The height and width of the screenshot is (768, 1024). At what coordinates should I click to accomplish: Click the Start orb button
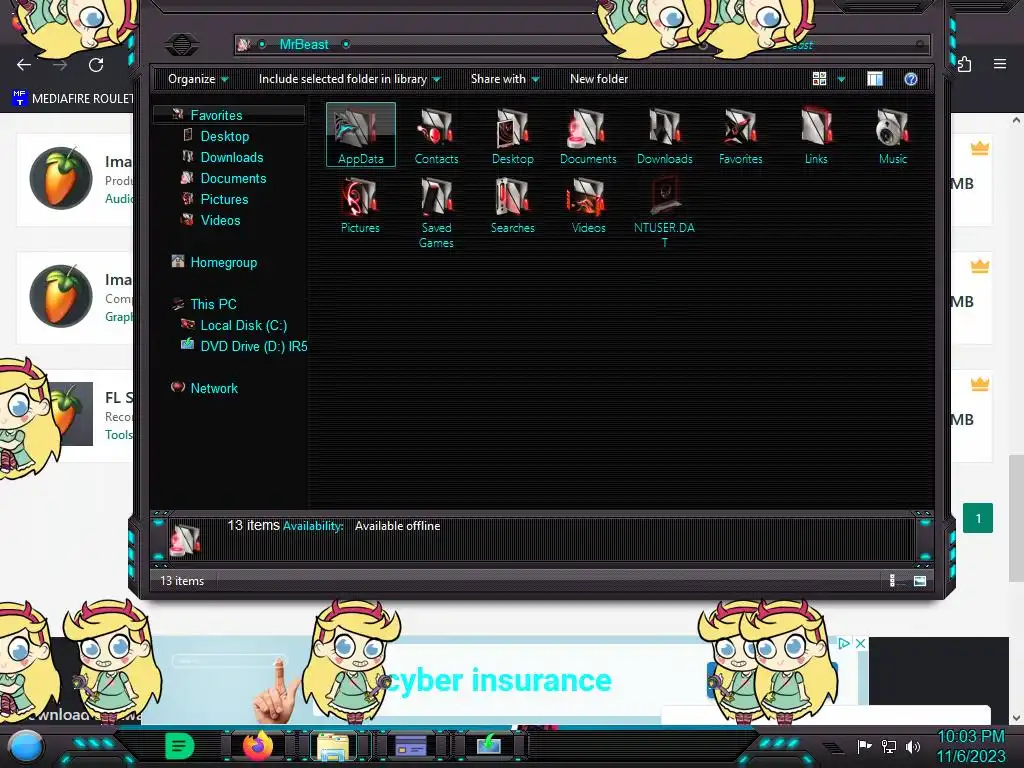(x=26, y=746)
